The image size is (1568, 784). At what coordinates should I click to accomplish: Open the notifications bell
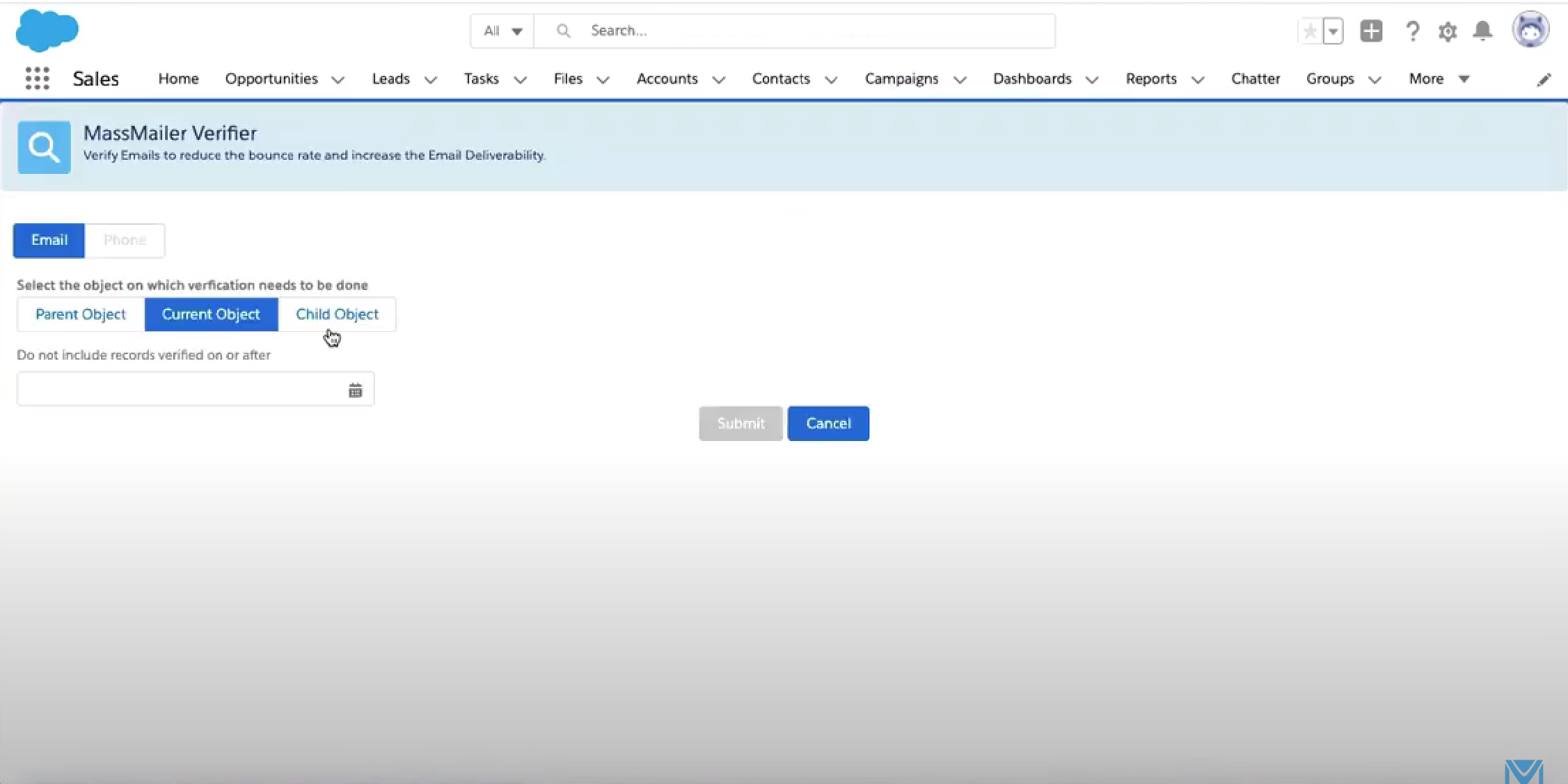pyautogui.click(x=1483, y=31)
